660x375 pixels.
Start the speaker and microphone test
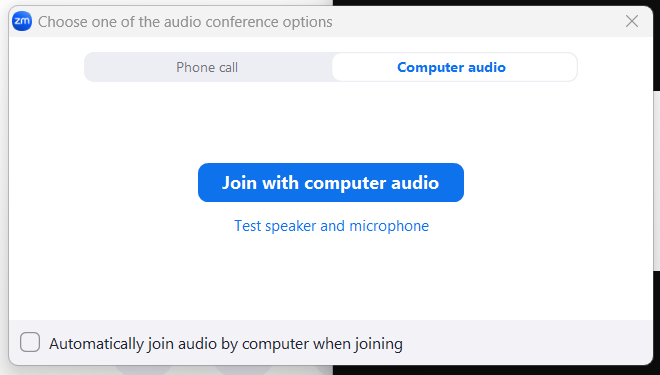tap(331, 226)
